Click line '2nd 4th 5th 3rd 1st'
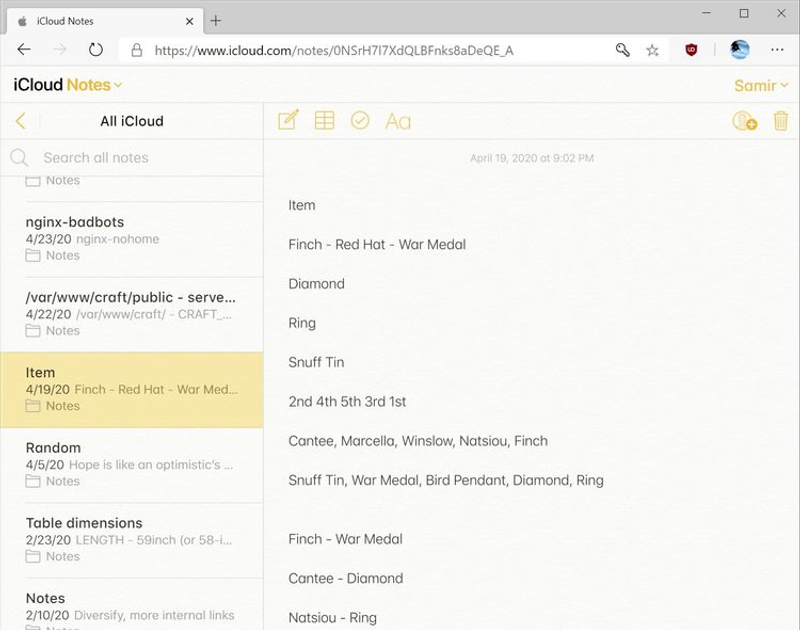The width and height of the screenshot is (800, 630). (x=347, y=401)
